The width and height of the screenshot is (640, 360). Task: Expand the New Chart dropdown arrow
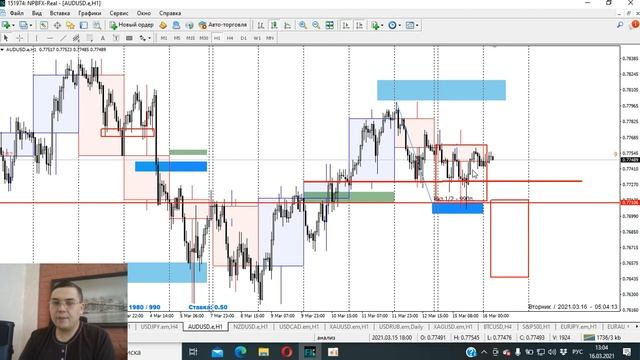(x=13, y=25)
